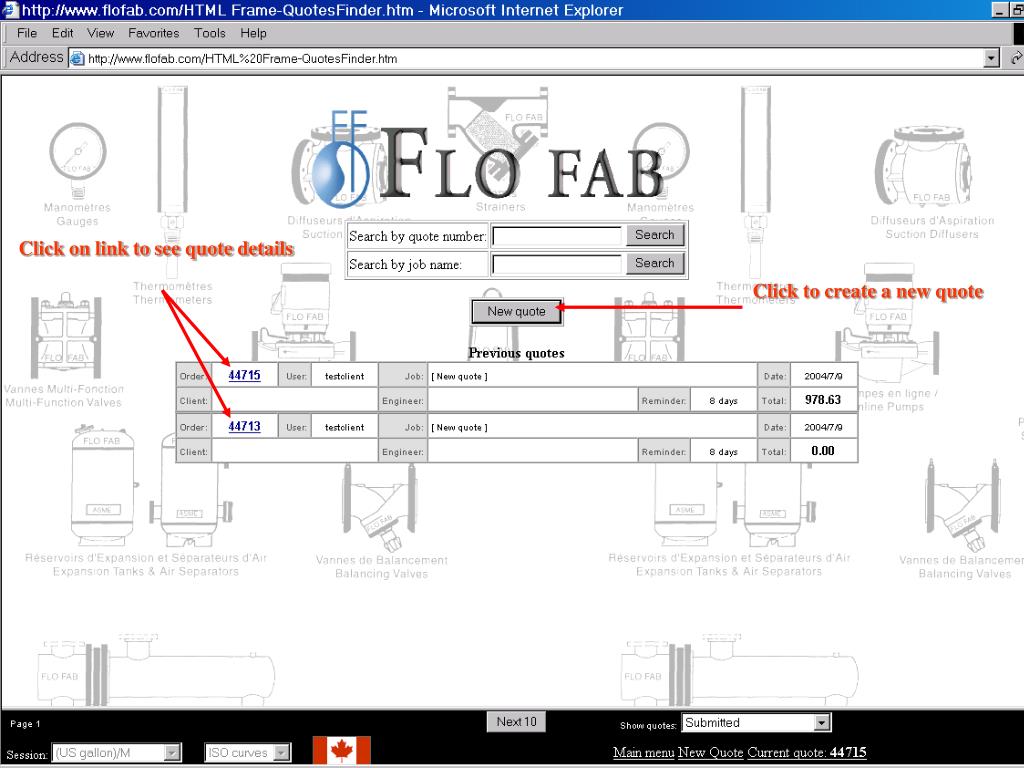
Task: Open the Favorites menu
Action: 153,33
